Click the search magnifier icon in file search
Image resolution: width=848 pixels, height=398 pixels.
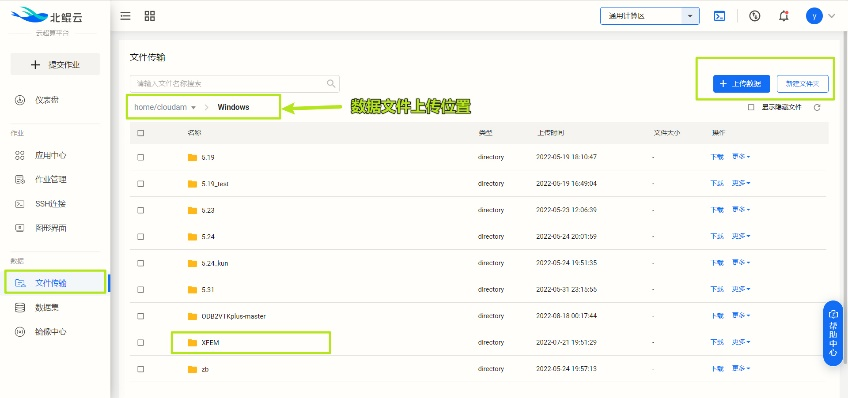click(x=331, y=84)
